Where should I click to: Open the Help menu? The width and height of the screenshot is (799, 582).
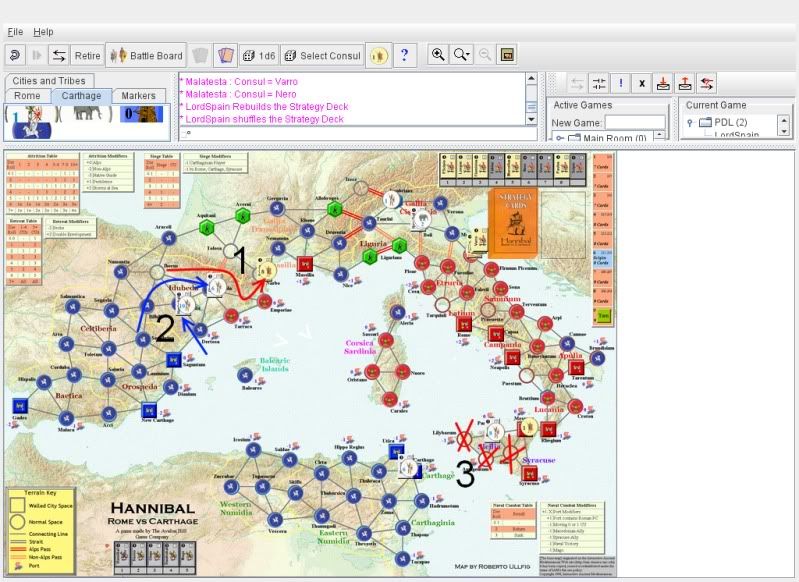pos(43,32)
